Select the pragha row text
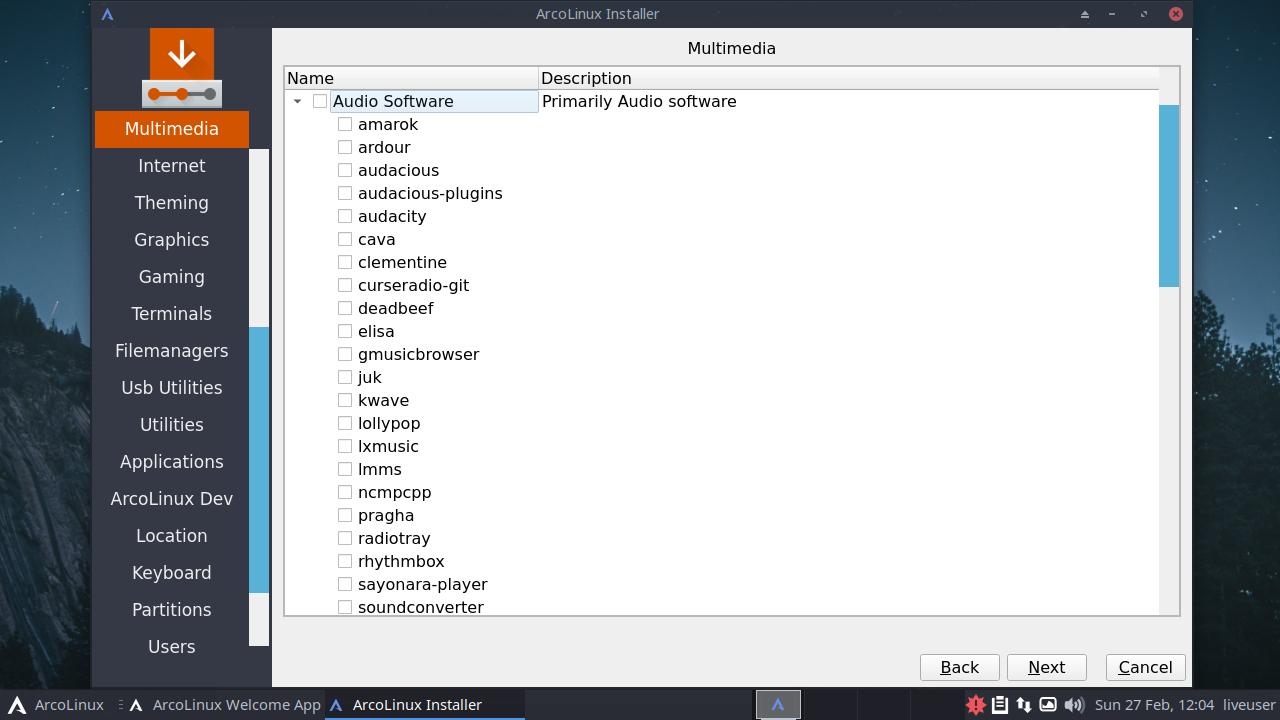1280x720 pixels. pos(386,515)
